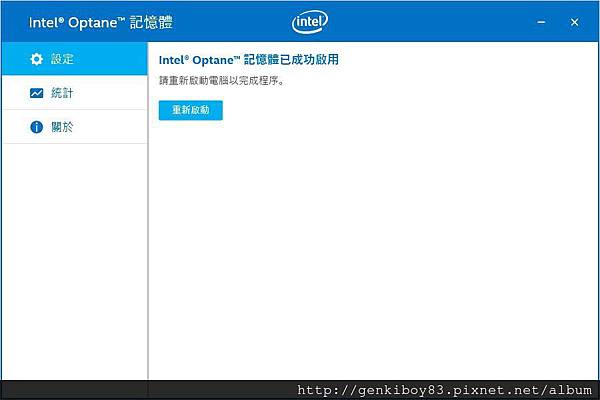Click the gear icon beside 設定
Viewport: 600px width, 400px height.
[x=36, y=59]
